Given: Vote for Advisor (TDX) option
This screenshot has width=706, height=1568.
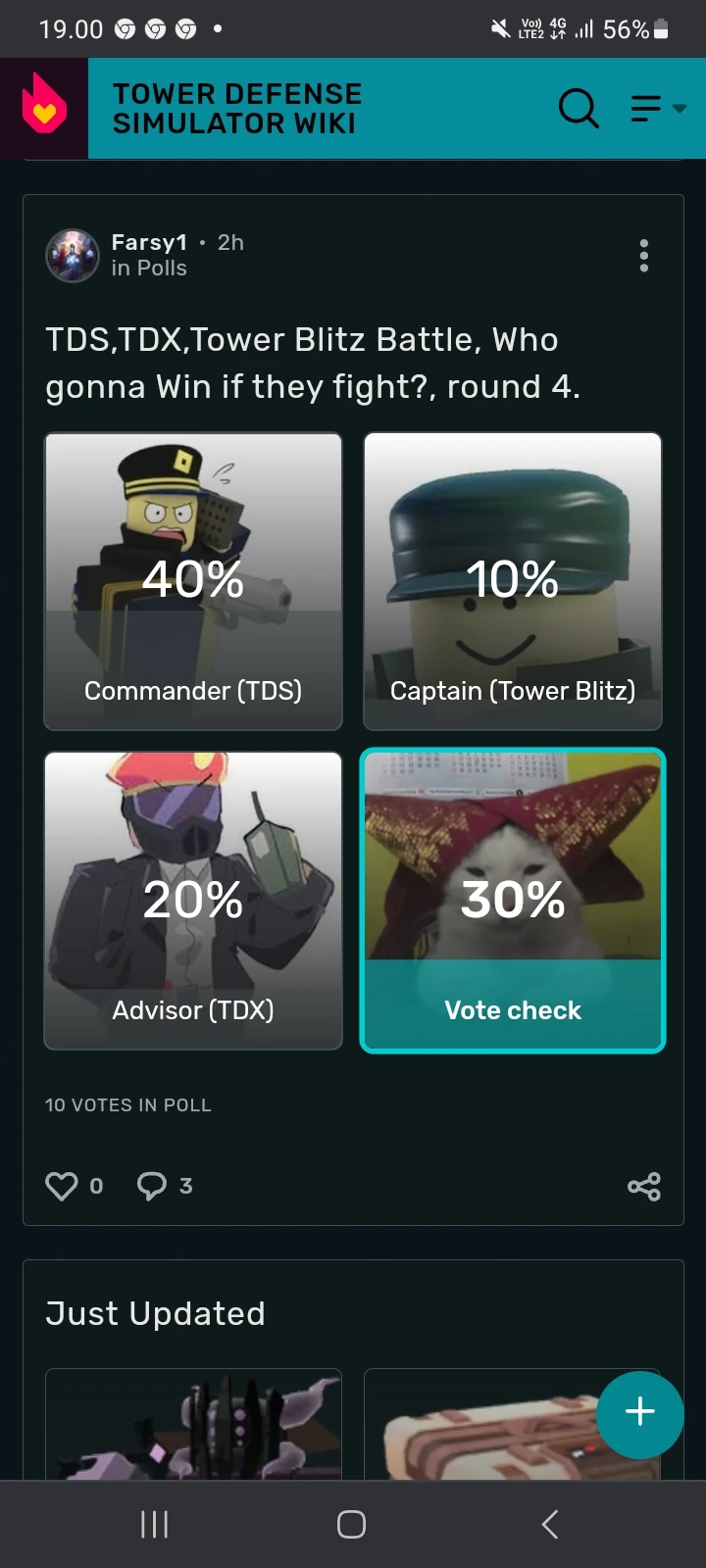Looking at the screenshot, I should pyautogui.click(x=193, y=901).
